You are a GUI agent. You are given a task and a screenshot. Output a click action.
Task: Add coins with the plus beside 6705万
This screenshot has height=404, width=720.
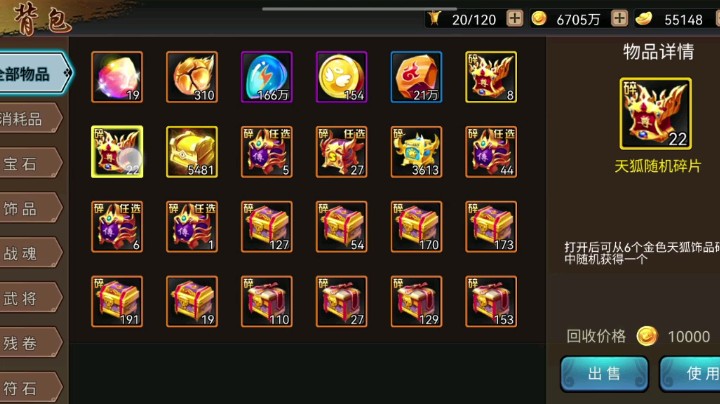pyautogui.click(x=619, y=18)
